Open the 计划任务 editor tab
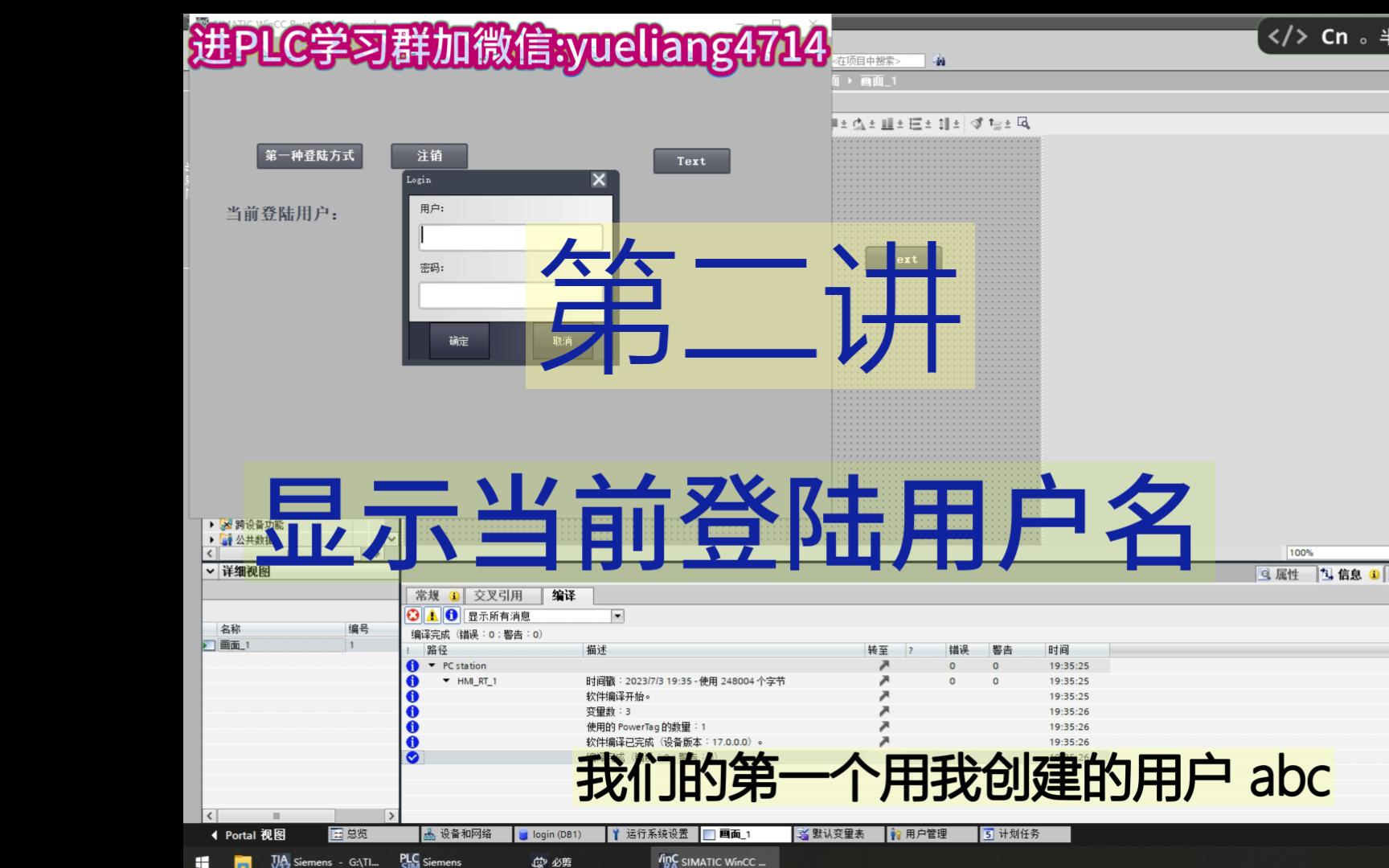Viewport: 1389px width, 868px height. (1026, 834)
